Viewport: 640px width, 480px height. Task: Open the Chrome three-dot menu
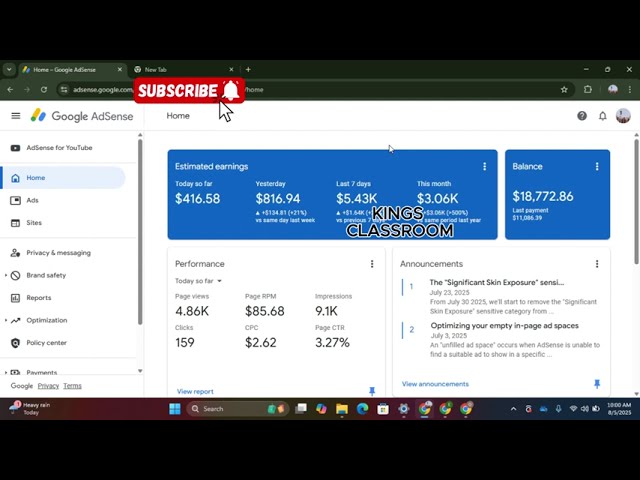(x=630, y=89)
